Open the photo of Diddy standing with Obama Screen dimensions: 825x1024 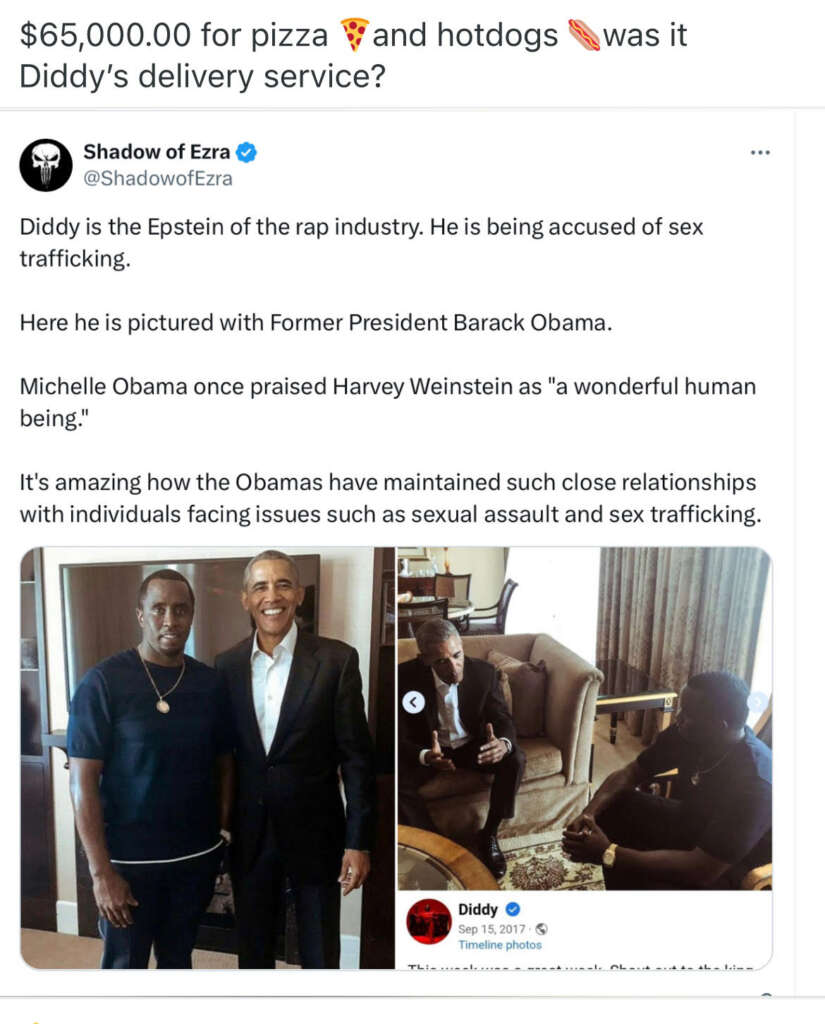click(x=205, y=755)
